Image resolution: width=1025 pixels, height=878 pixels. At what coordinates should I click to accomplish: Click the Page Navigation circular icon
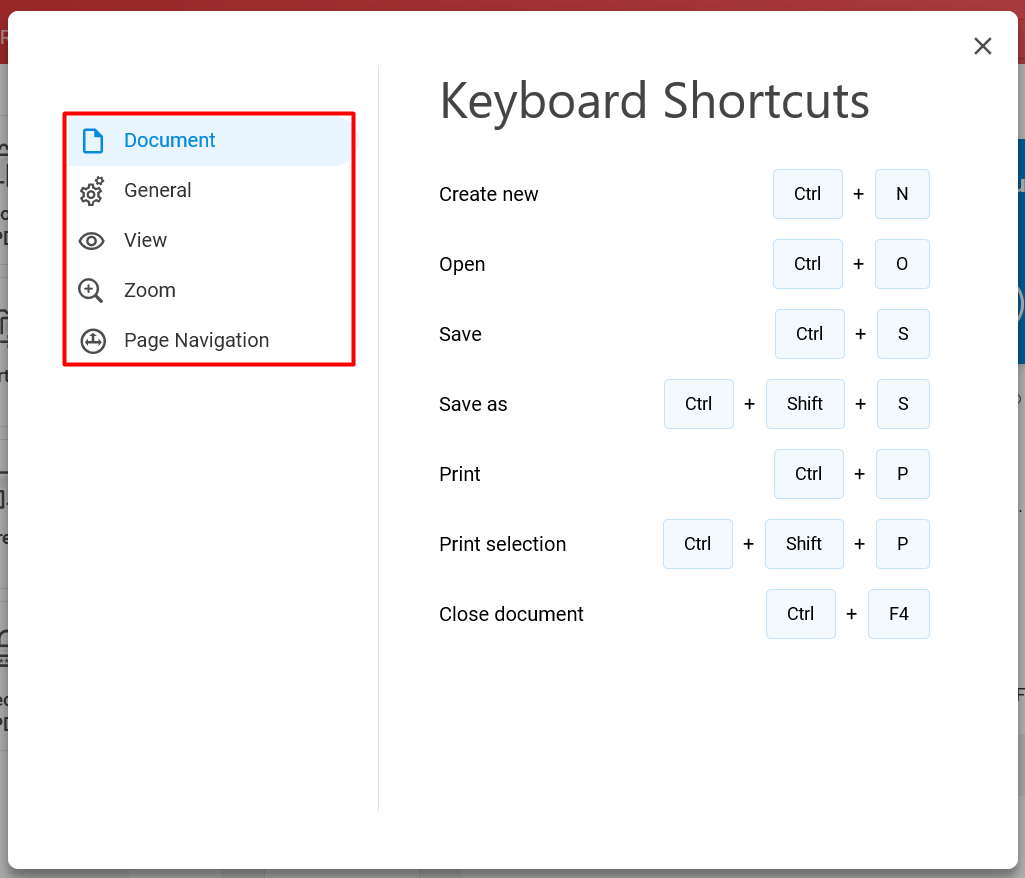[93, 341]
